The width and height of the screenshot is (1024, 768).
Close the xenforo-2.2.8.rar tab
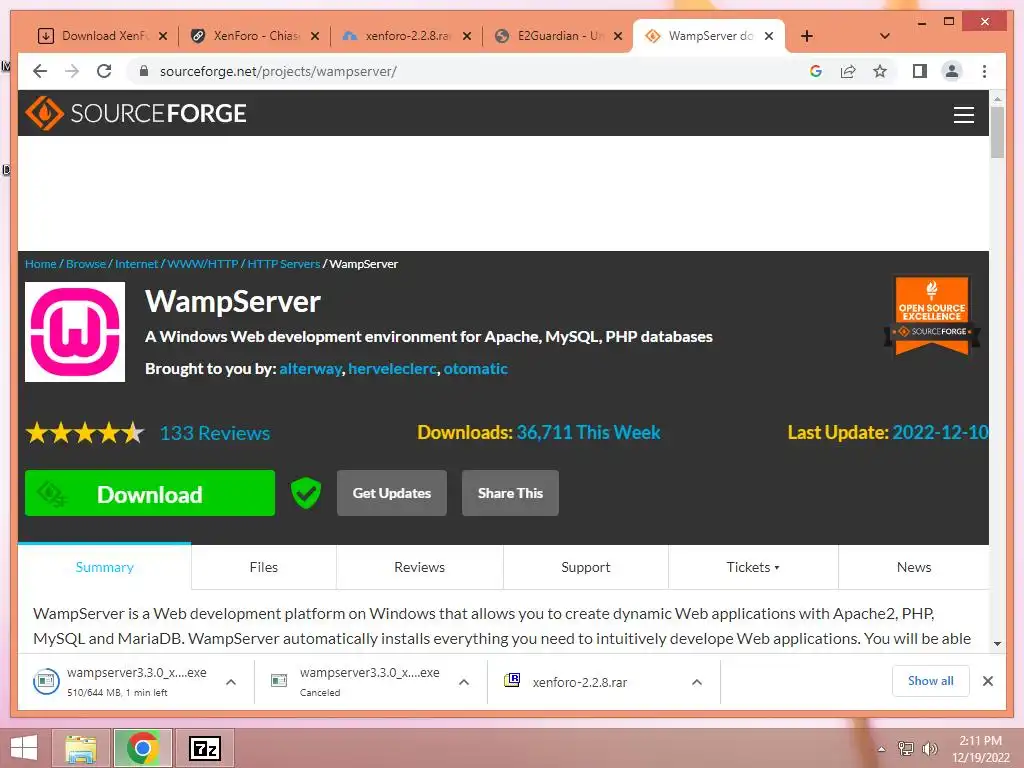tap(467, 36)
